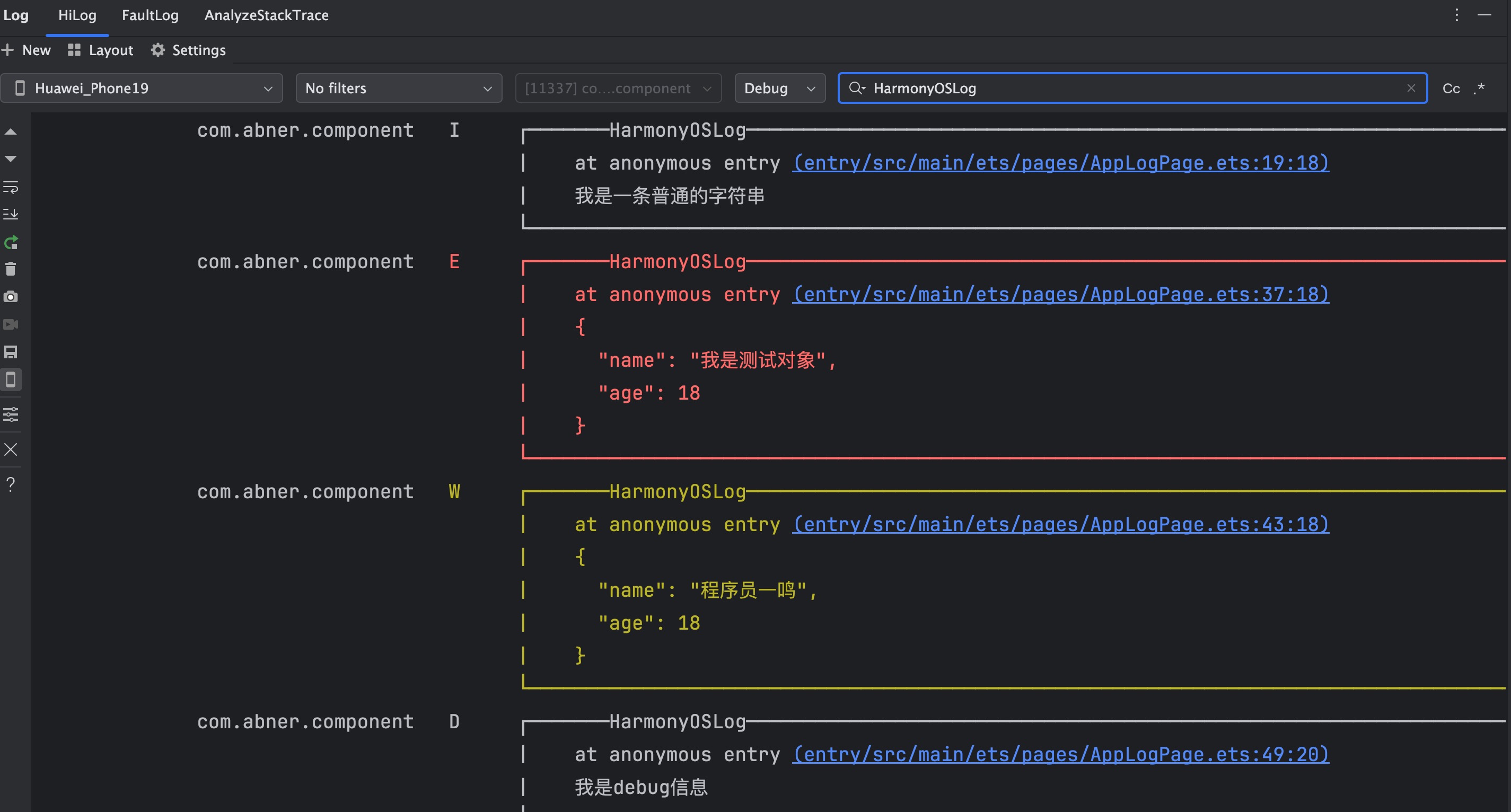The width and height of the screenshot is (1511, 812).
Task: Open the AnalyzeStackTrace tab
Action: click(x=266, y=15)
